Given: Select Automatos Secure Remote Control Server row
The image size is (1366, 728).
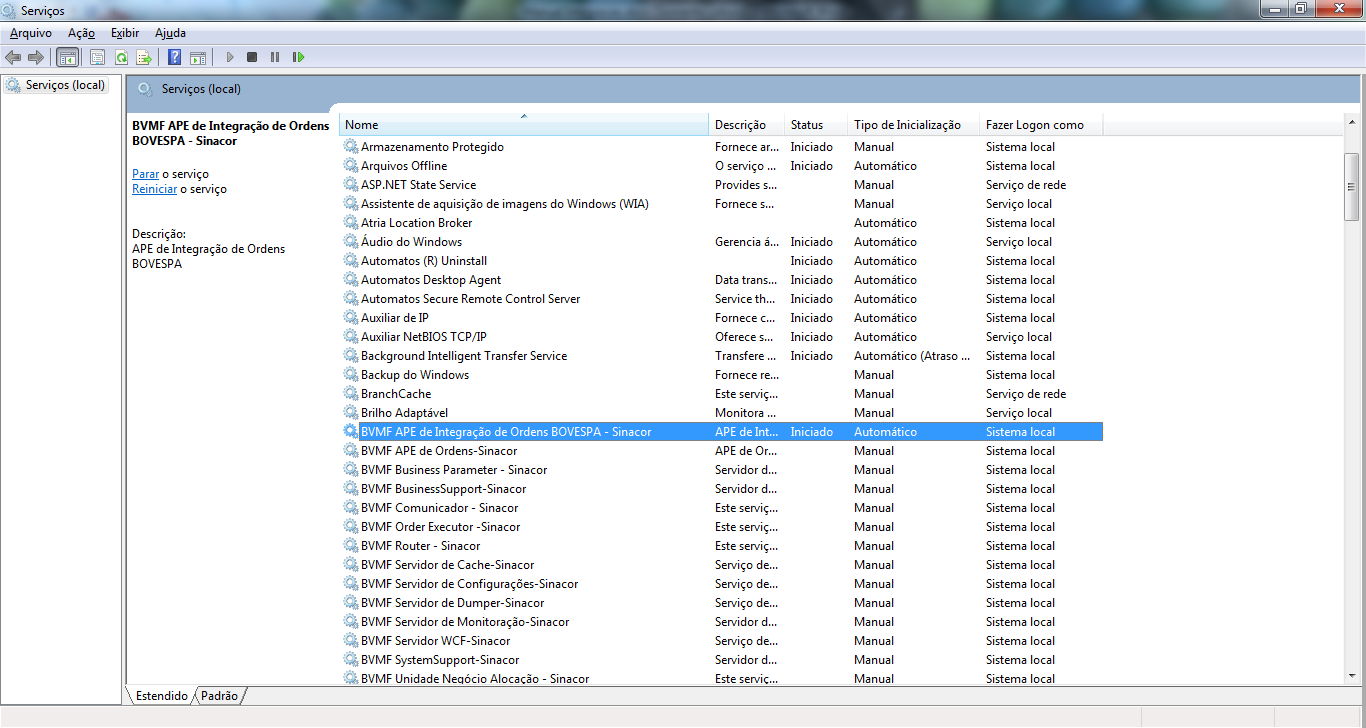Looking at the screenshot, I should click(x=722, y=299).
